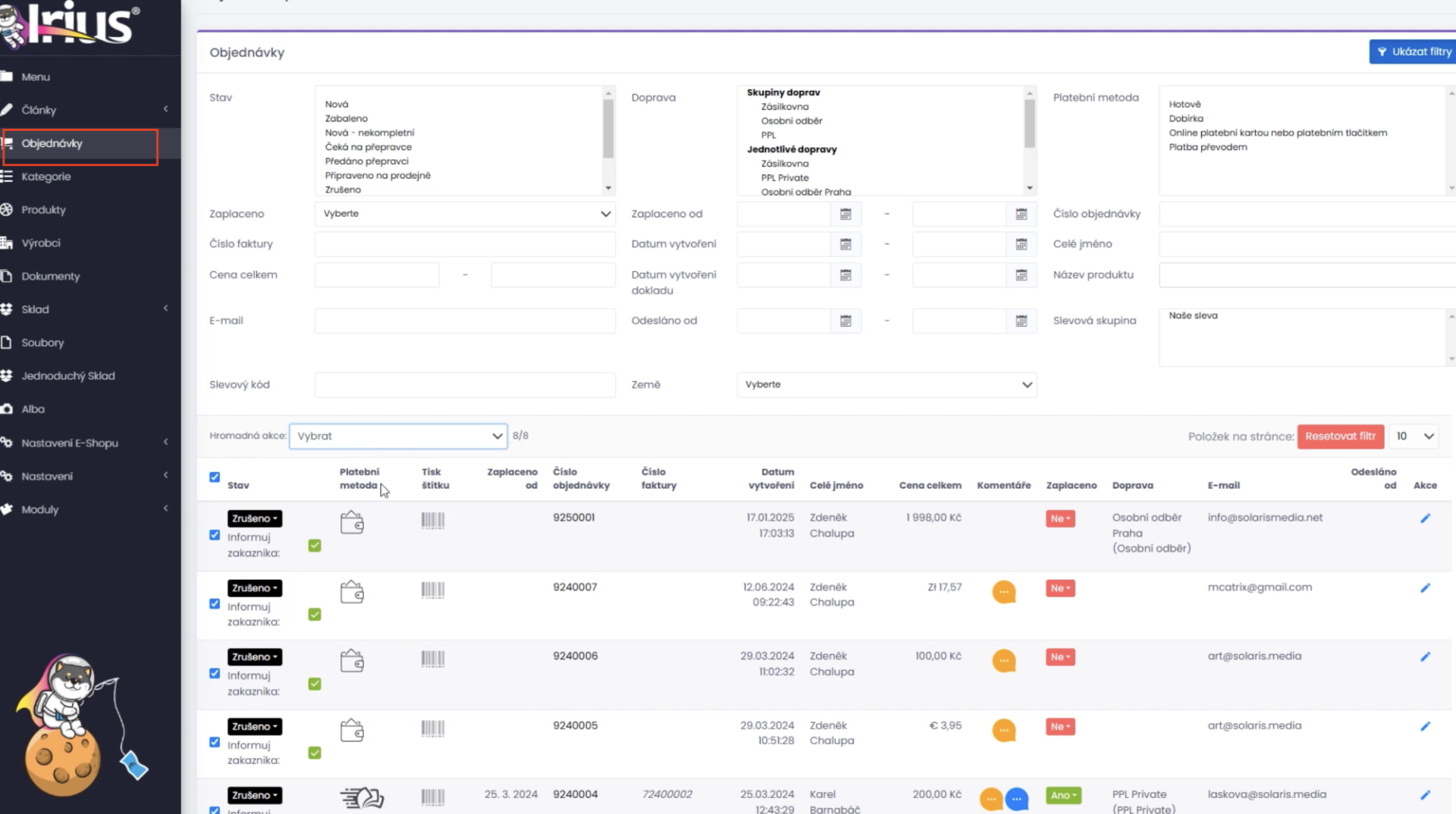Toggle Informuj zakaznika checkbox for order 9250001
This screenshot has width=1456, height=814.
315,546
